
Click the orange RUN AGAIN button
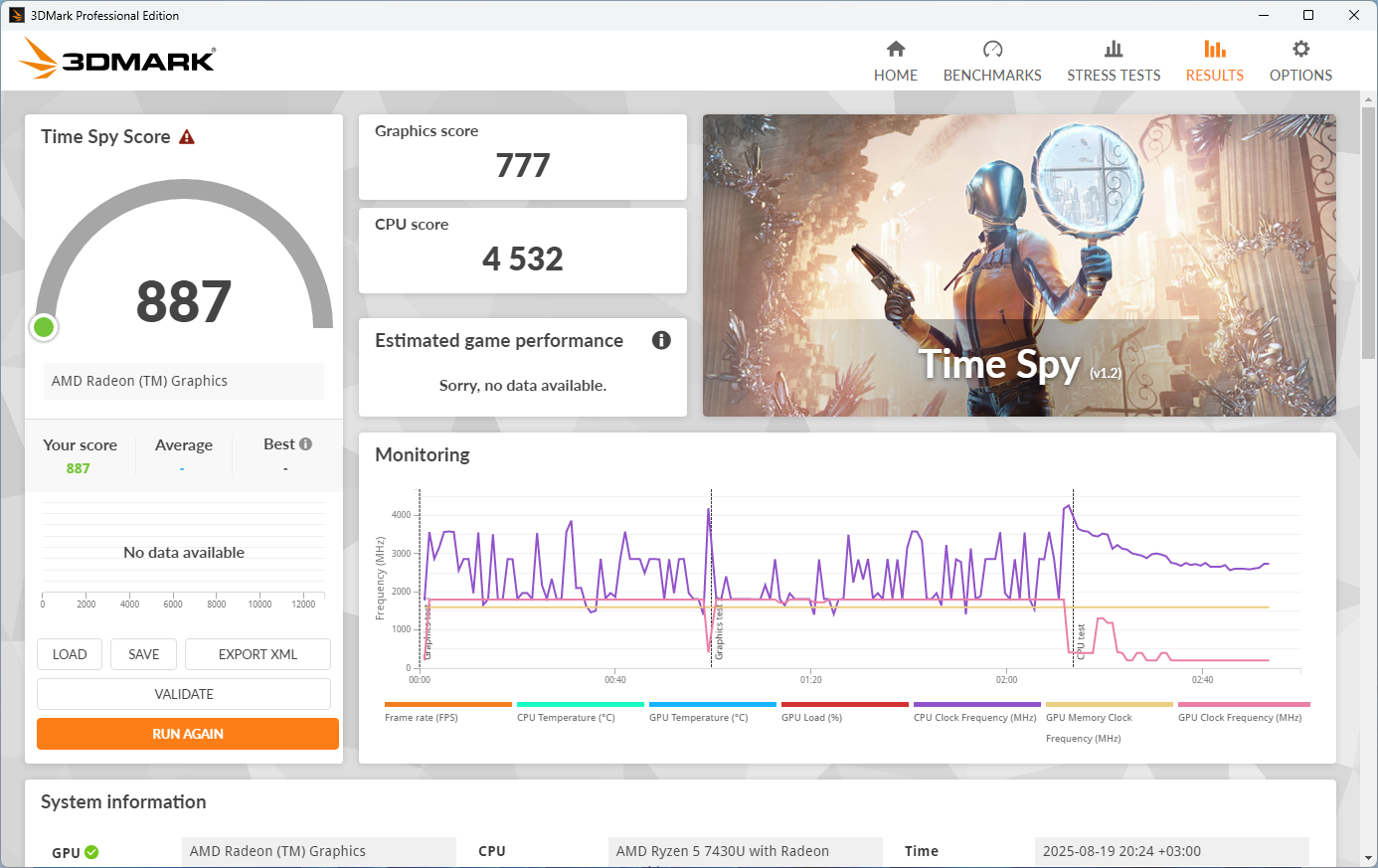(188, 734)
